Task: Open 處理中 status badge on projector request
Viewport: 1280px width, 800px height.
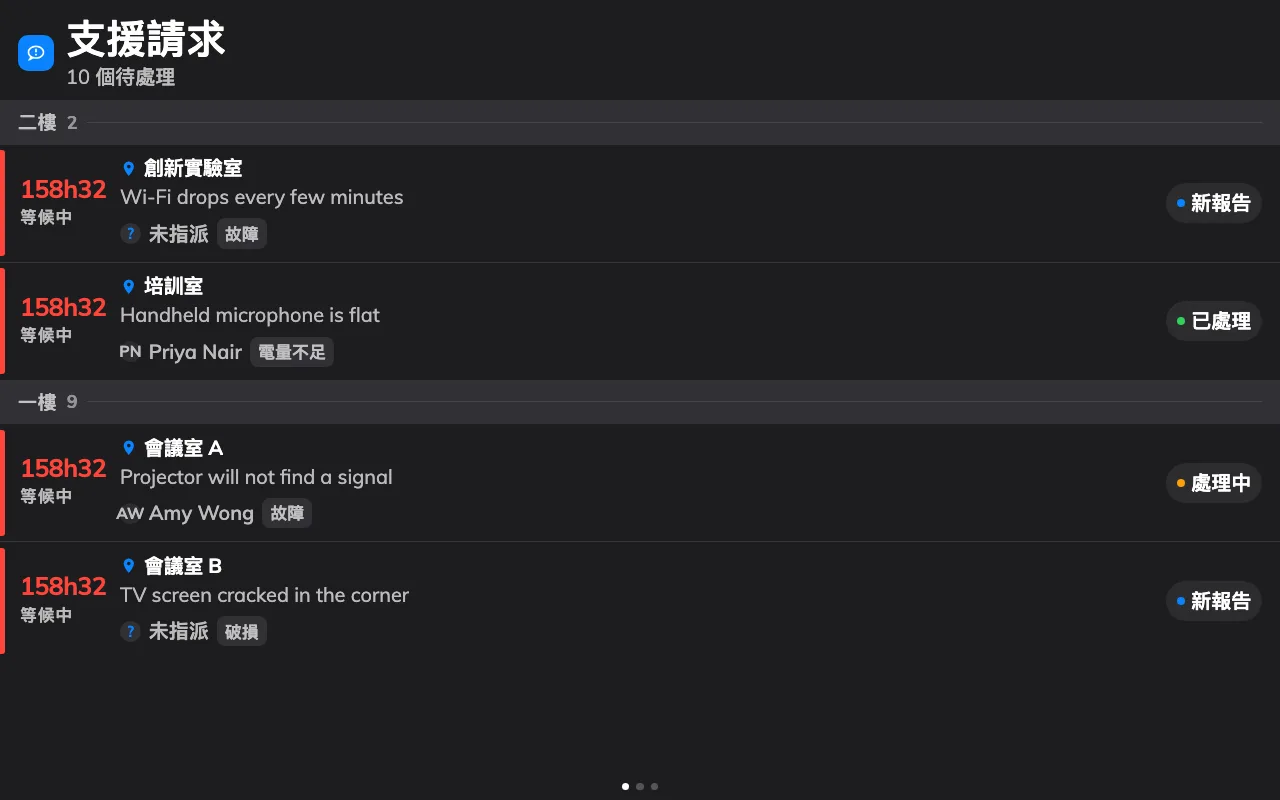Action: click(x=1214, y=483)
